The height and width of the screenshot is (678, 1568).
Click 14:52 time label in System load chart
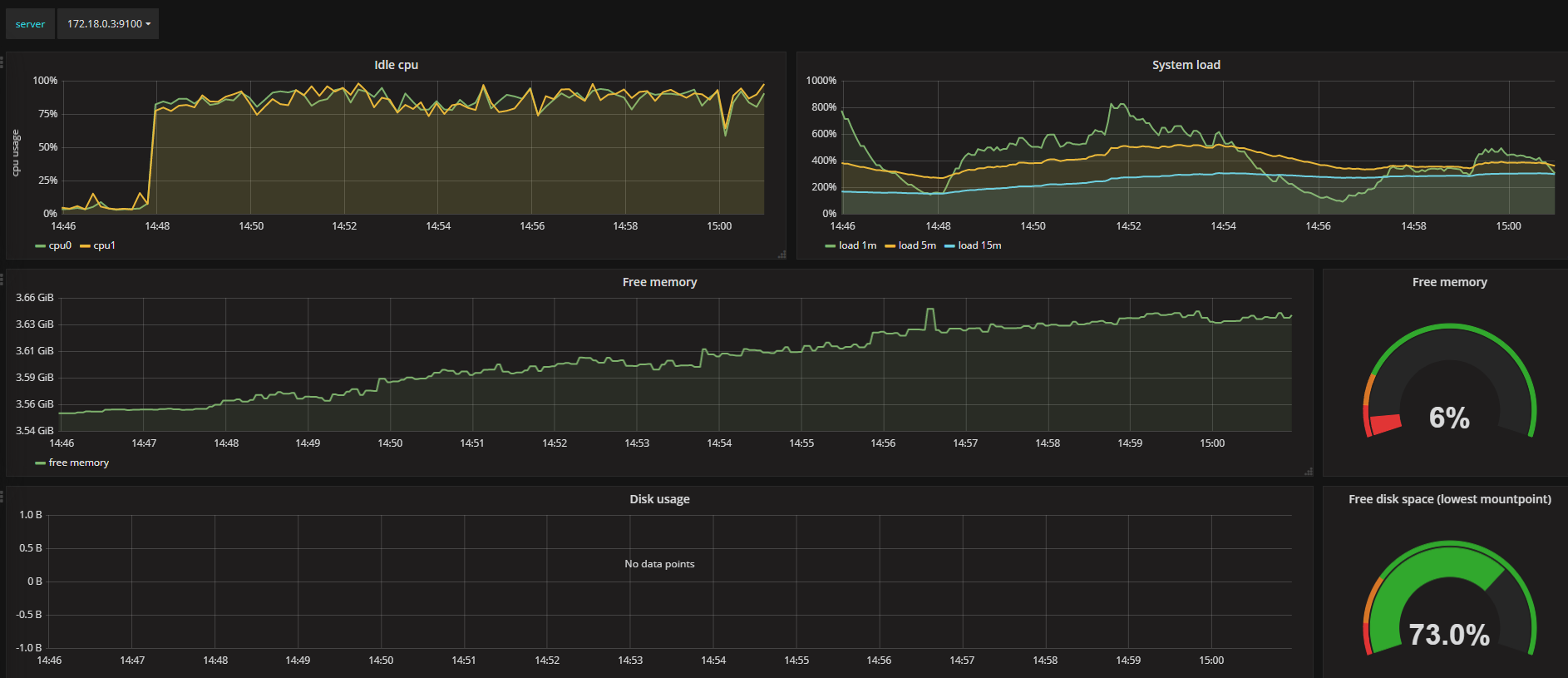pyautogui.click(x=1128, y=226)
